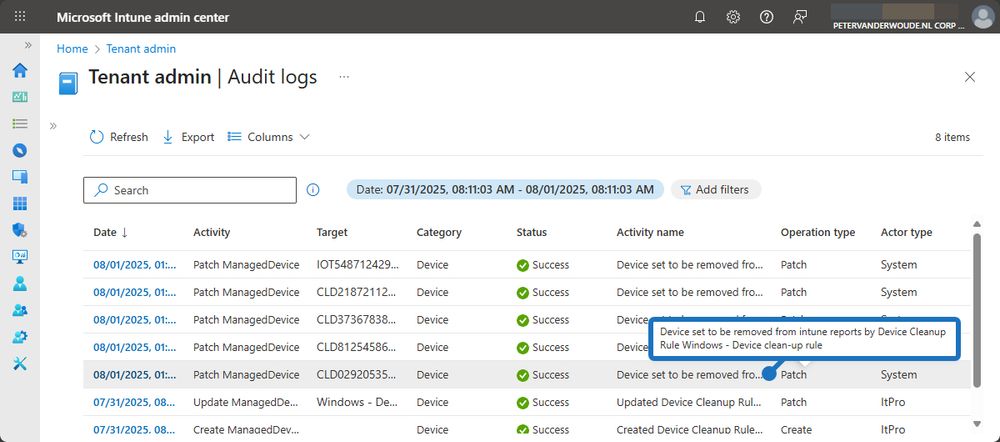Sort by Activity column header
The height and width of the screenshot is (442, 1000).
tap(211, 232)
